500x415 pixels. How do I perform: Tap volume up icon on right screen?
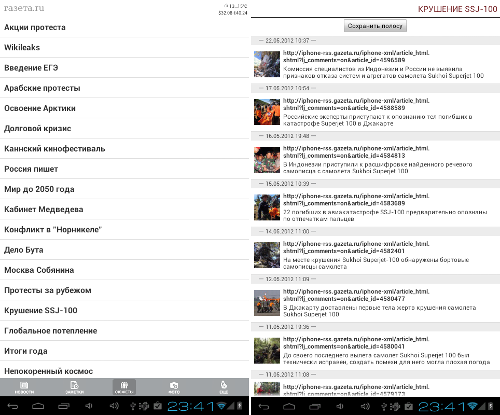pyautogui.click(x=365, y=406)
